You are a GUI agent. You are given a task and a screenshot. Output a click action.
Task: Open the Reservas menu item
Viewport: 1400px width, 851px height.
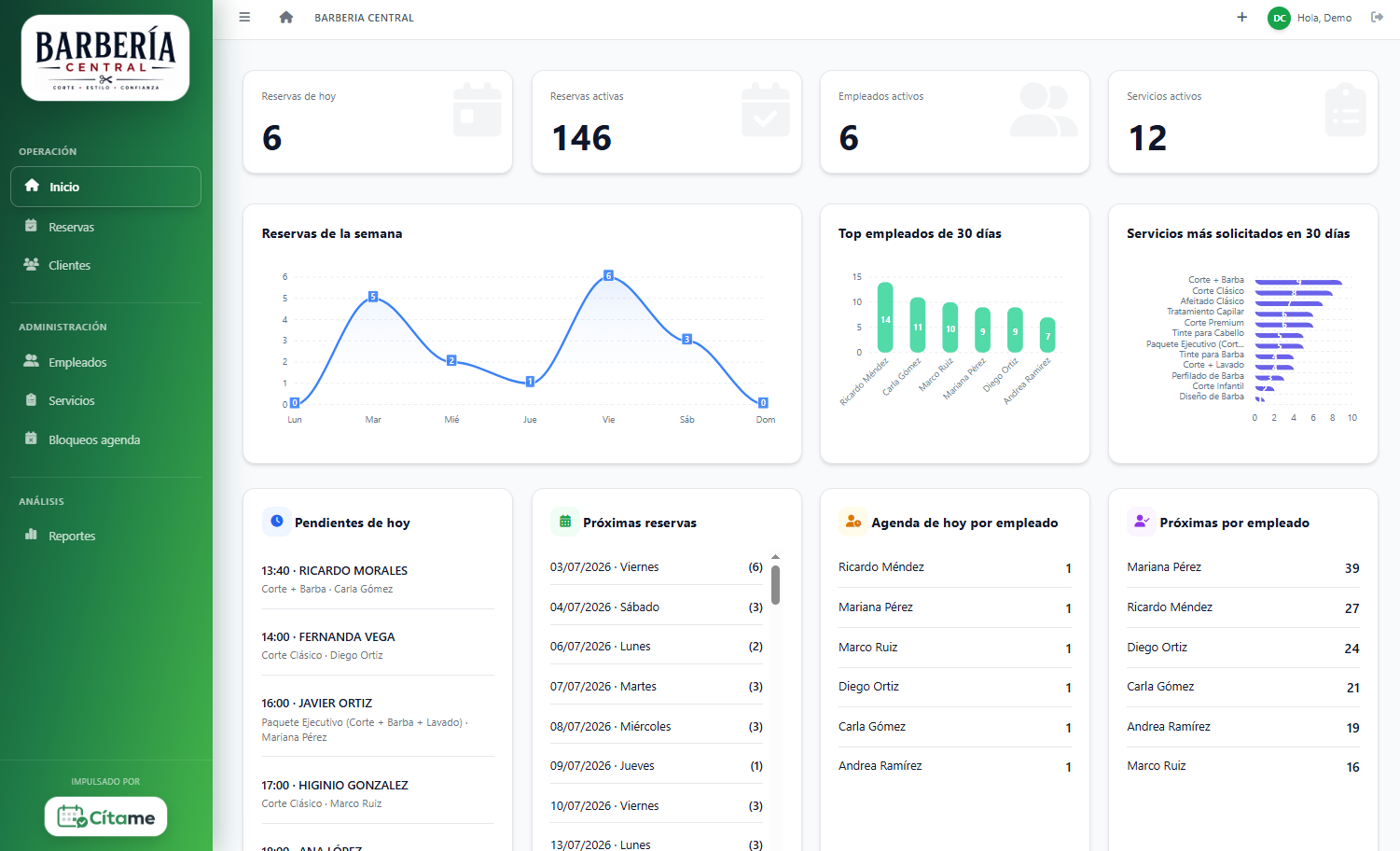[105, 227]
